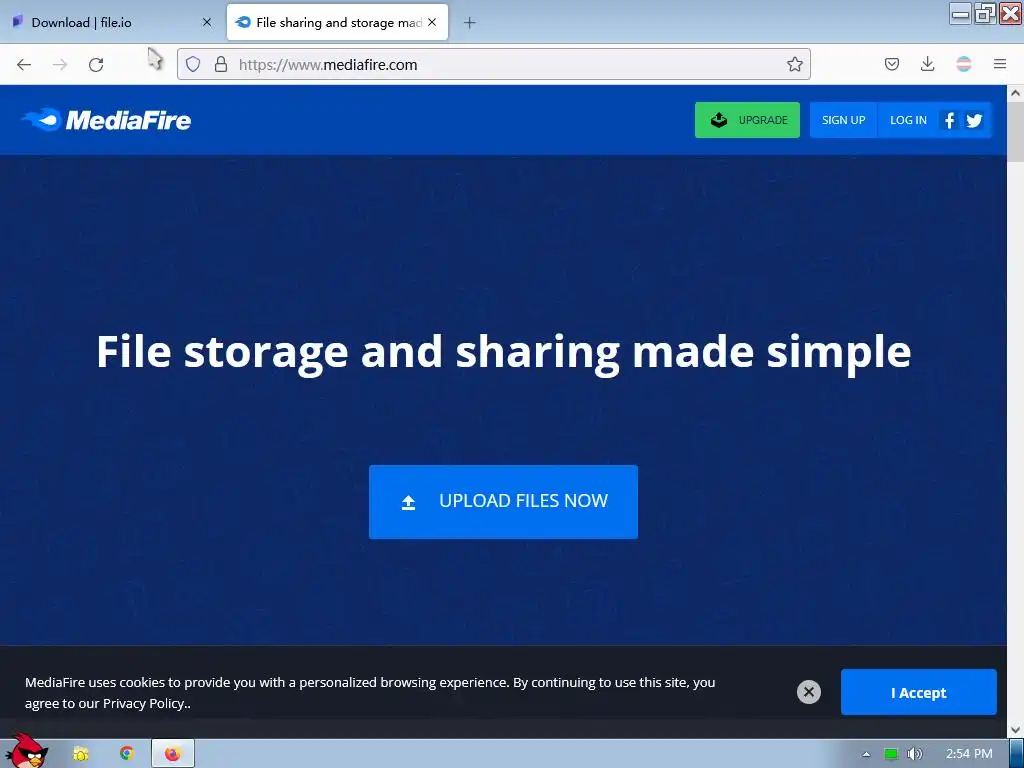
Task: Show the Firefox downloads panel
Action: click(x=927, y=64)
